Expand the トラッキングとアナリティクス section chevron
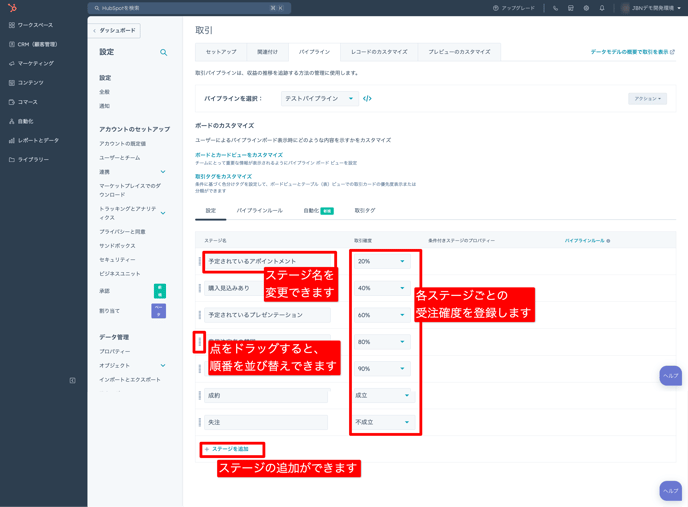 (163, 213)
